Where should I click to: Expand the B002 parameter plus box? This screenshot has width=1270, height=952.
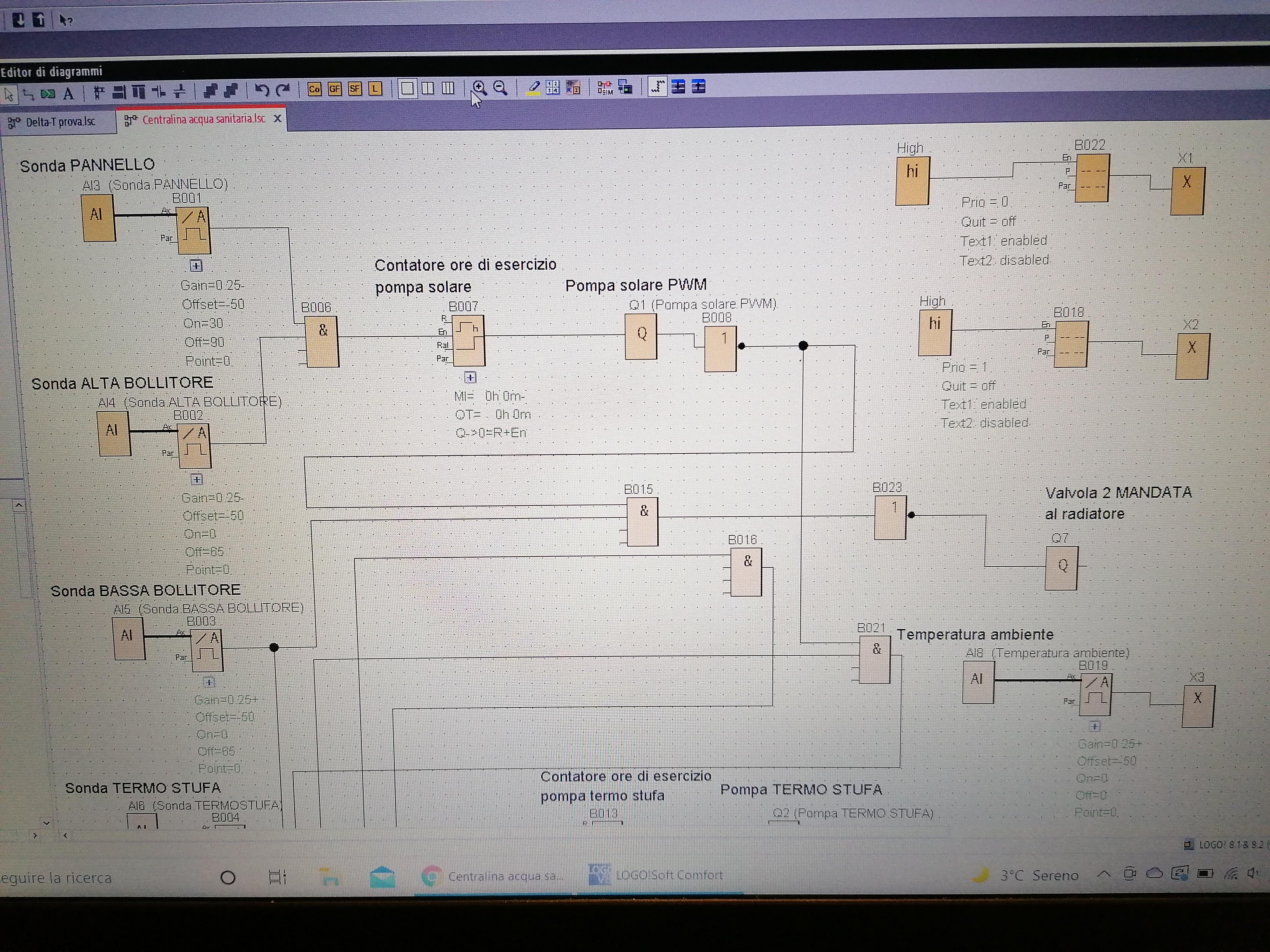coord(197,479)
